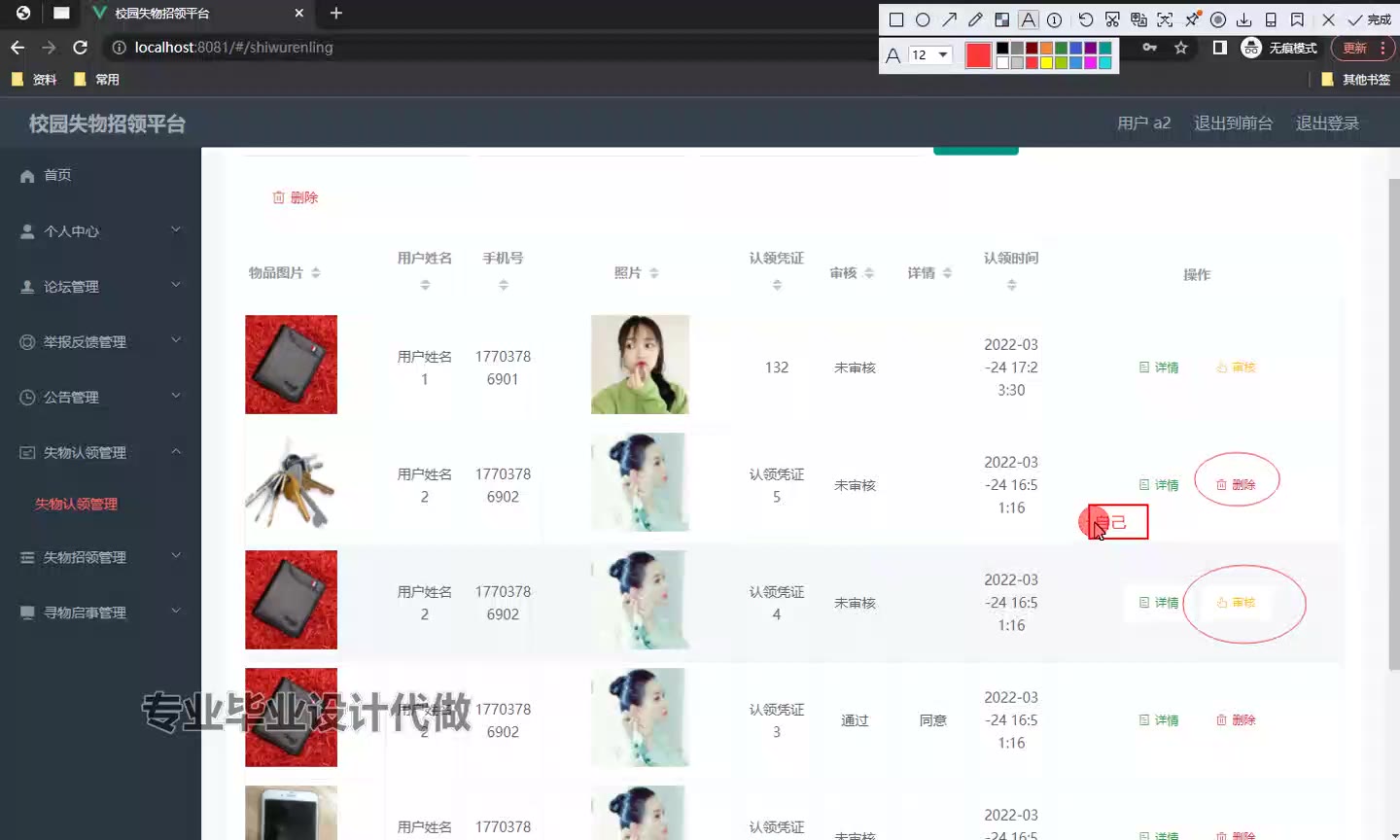Go back in the browser

(x=17, y=47)
